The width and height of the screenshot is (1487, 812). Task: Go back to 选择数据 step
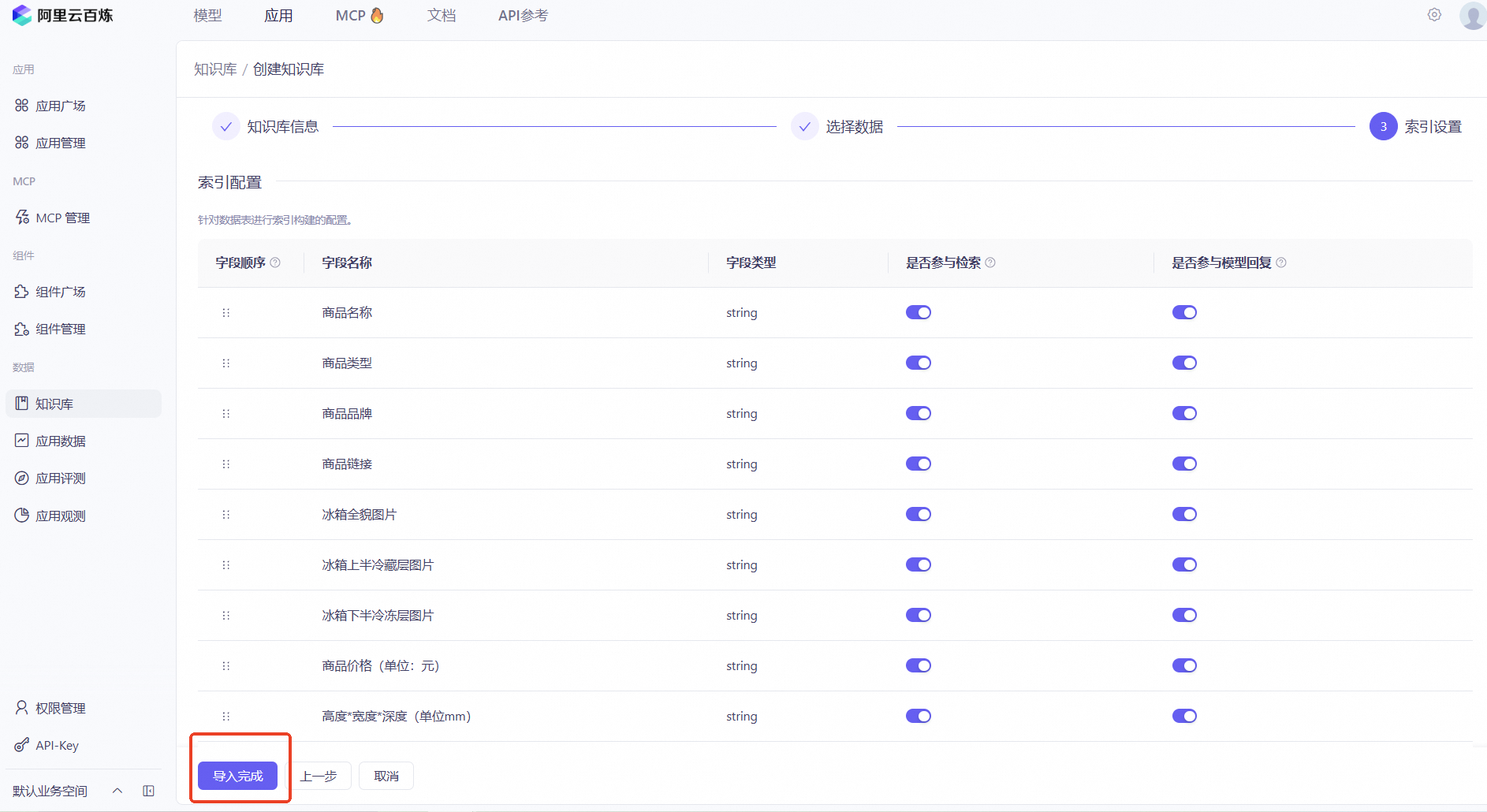point(837,127)
